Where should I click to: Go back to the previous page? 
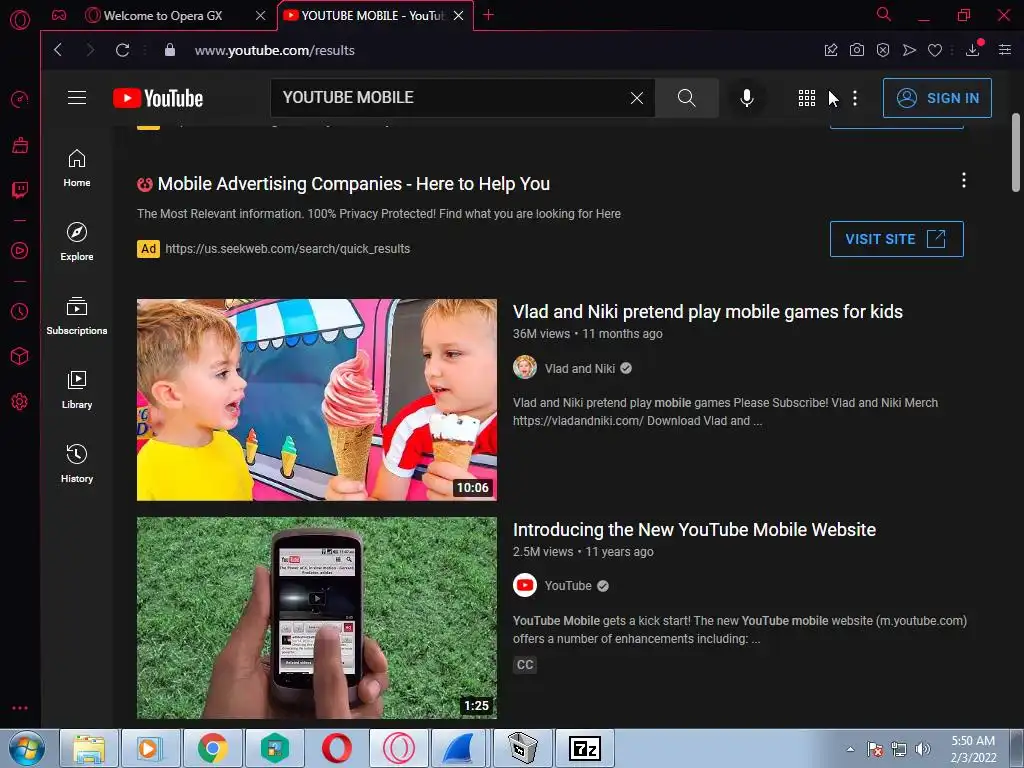click(58, 50)
